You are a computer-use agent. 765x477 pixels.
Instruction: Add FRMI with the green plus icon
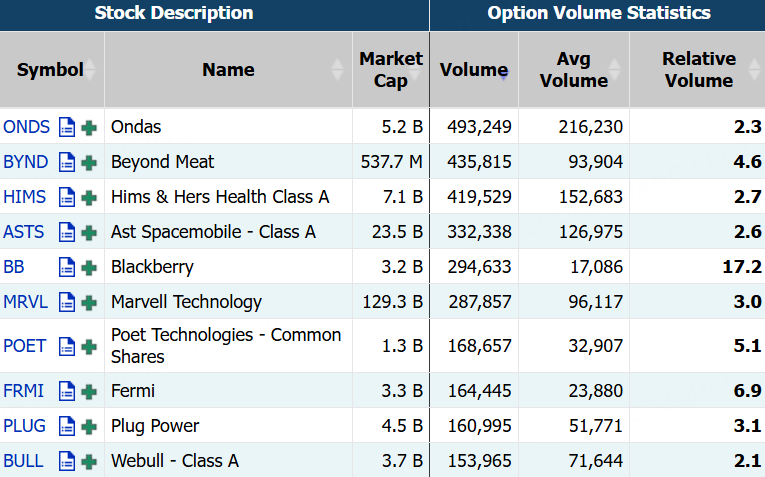(x=89, y=391)
